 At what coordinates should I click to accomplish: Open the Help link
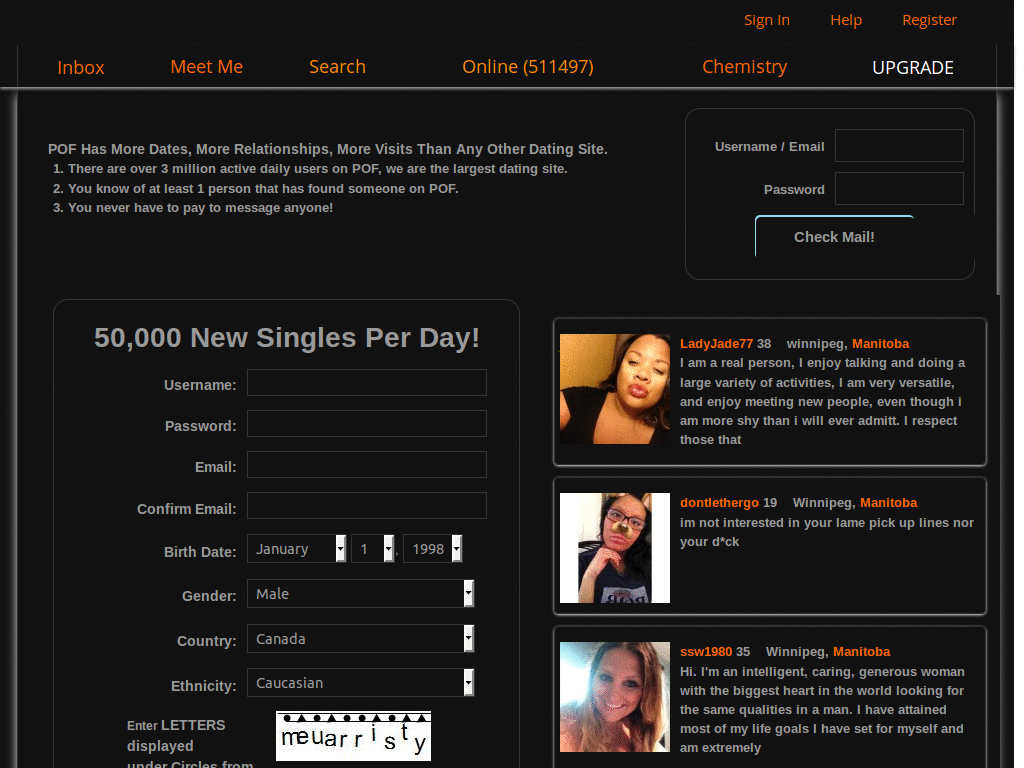pos(845,19)
